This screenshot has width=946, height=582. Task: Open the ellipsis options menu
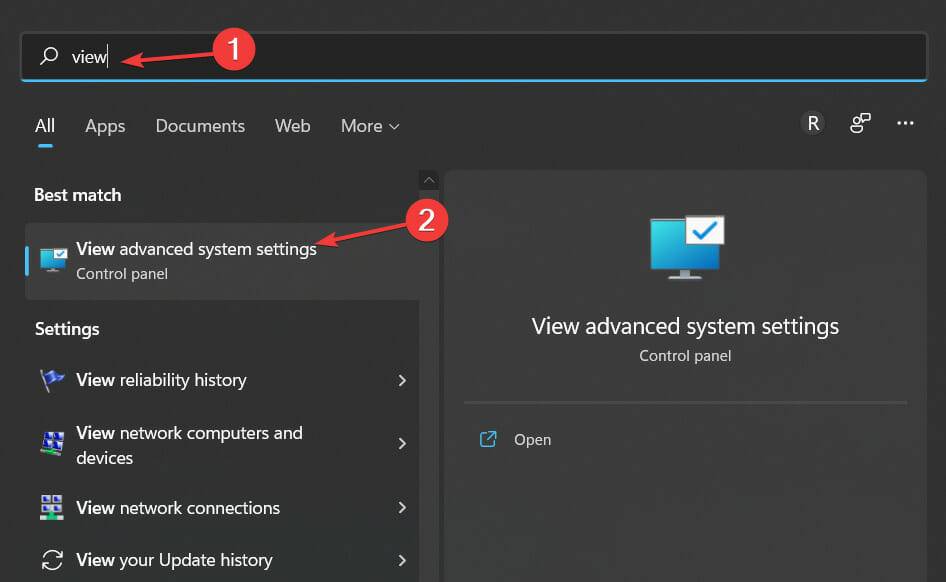(x=905, y=123)
